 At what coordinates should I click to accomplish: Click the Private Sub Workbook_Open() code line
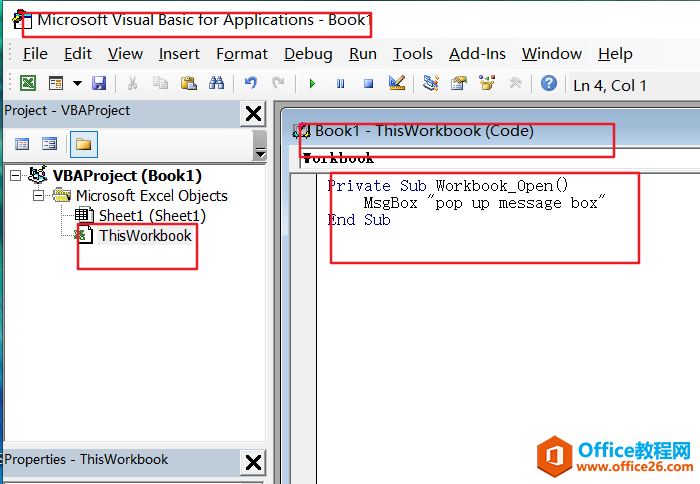coord(448,185)
